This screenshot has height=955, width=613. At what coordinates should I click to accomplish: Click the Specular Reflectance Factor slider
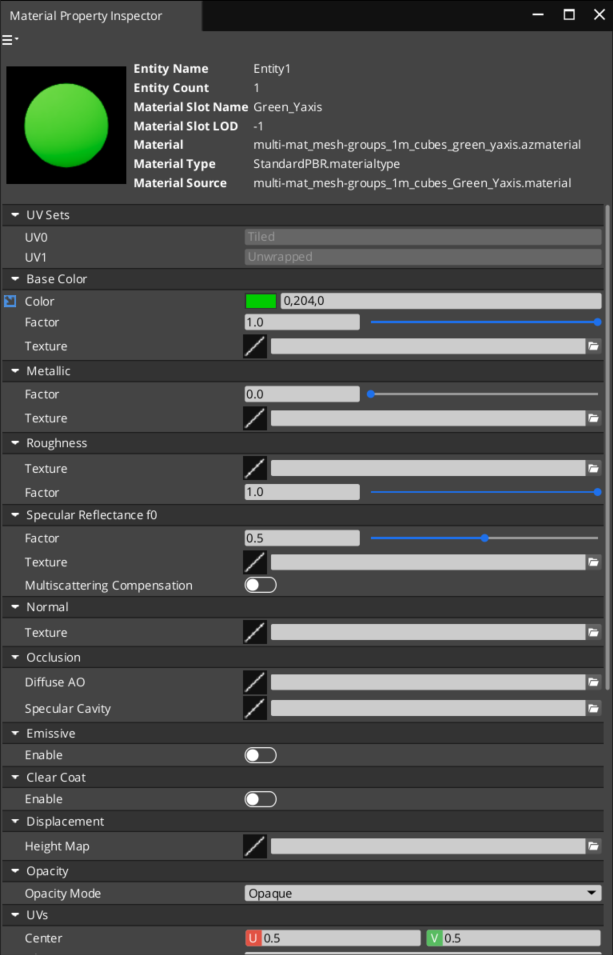(x=484, y=538)
